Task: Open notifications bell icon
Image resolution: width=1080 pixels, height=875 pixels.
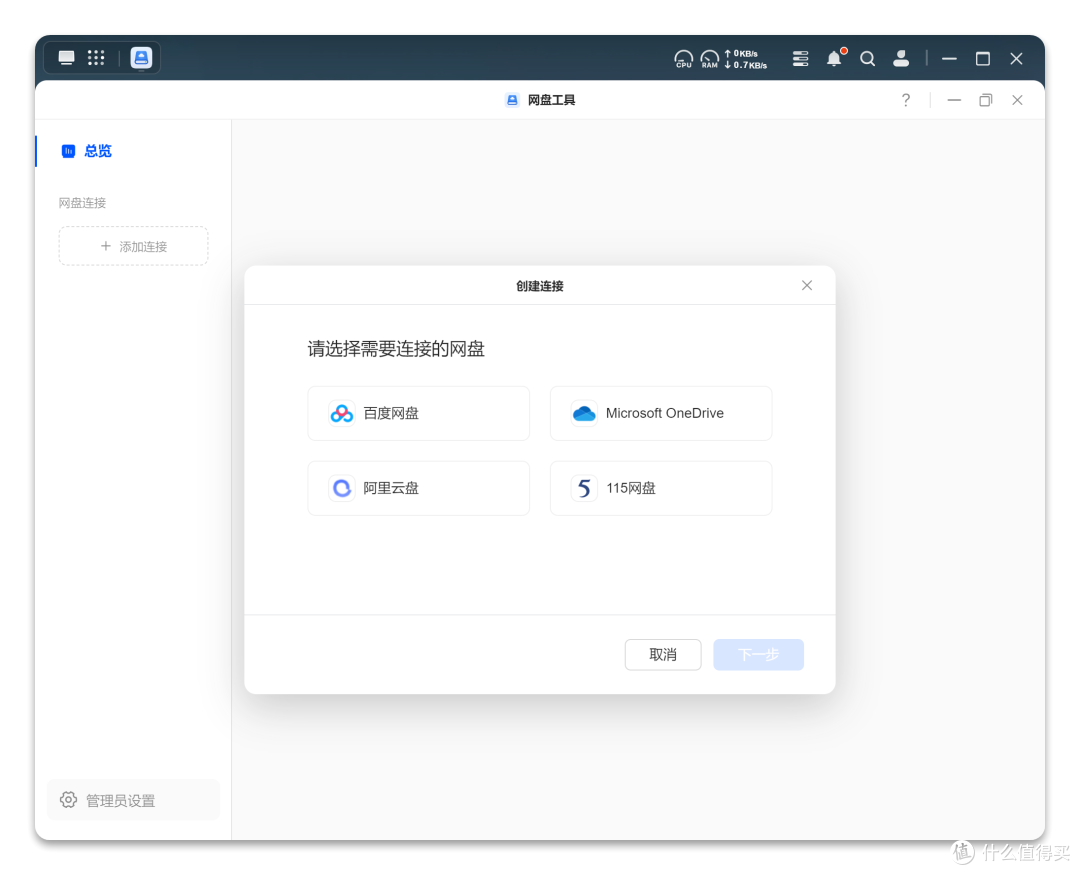Action: coord(835,58)
